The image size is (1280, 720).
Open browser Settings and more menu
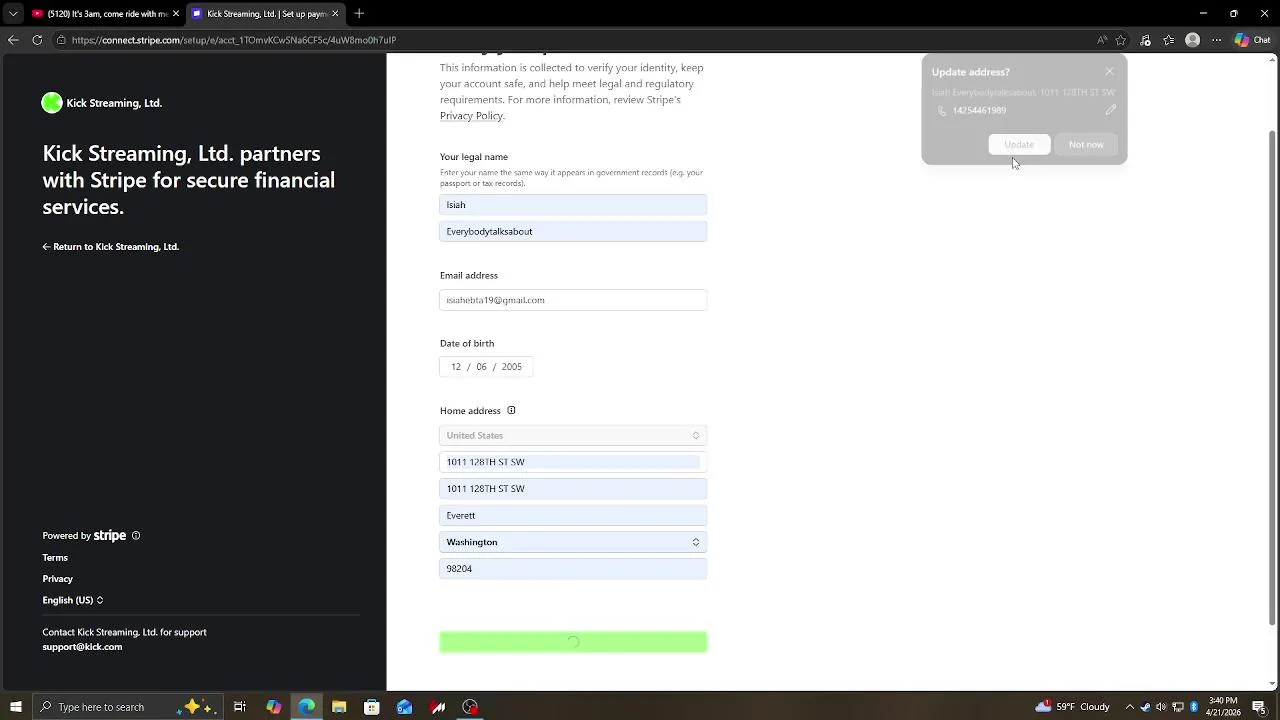click(1216, 40)
